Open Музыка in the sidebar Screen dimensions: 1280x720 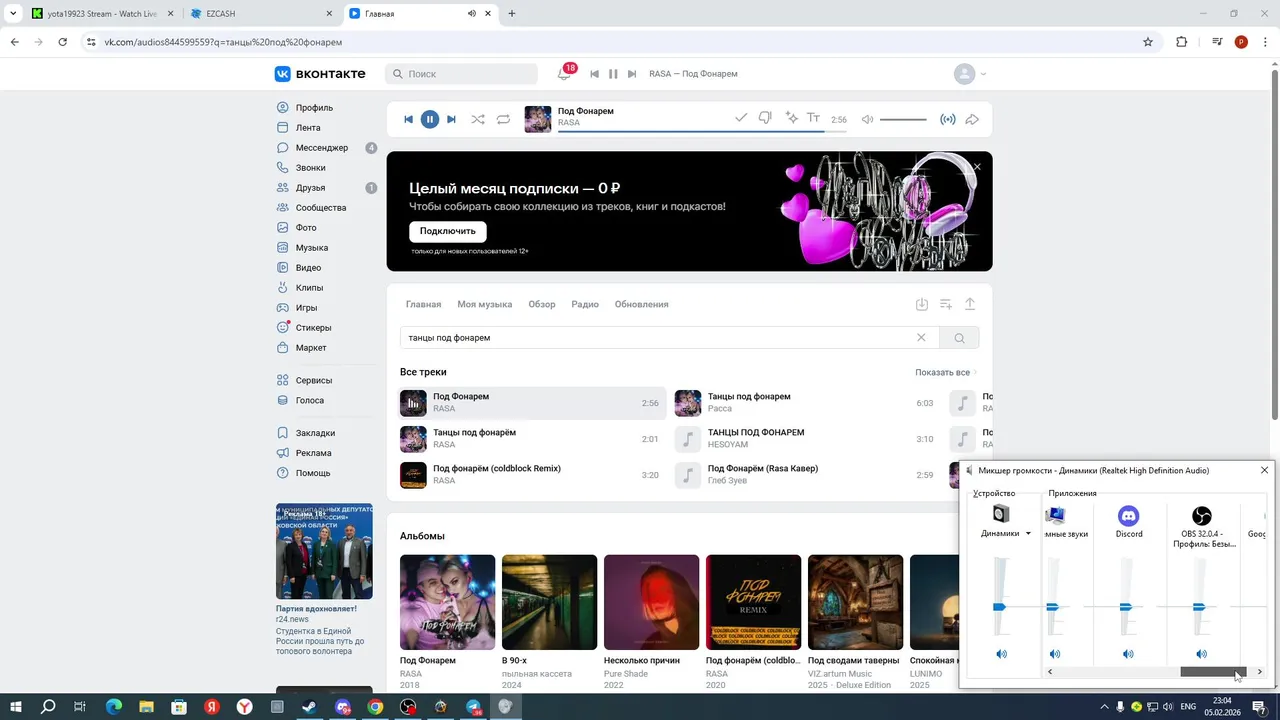tap(311, 247)
